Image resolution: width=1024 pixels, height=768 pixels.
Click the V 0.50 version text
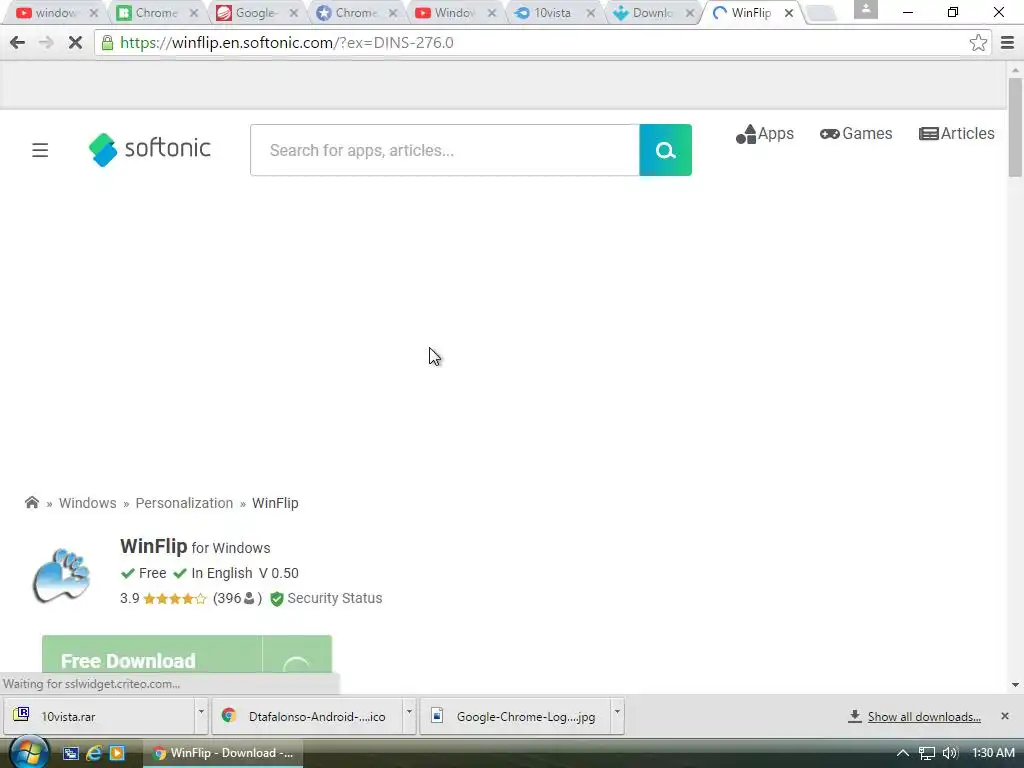point(279,573)
